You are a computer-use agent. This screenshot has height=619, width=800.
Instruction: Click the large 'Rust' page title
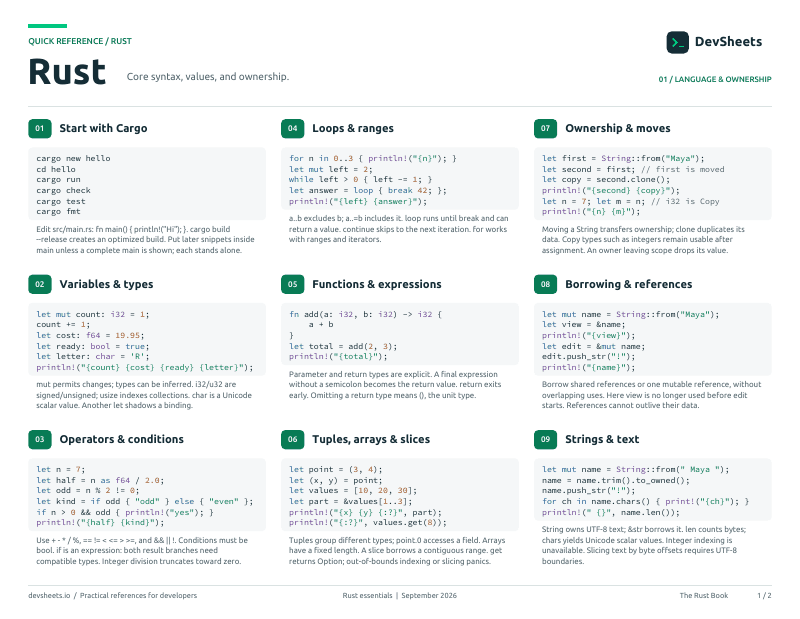click(67, 71)
